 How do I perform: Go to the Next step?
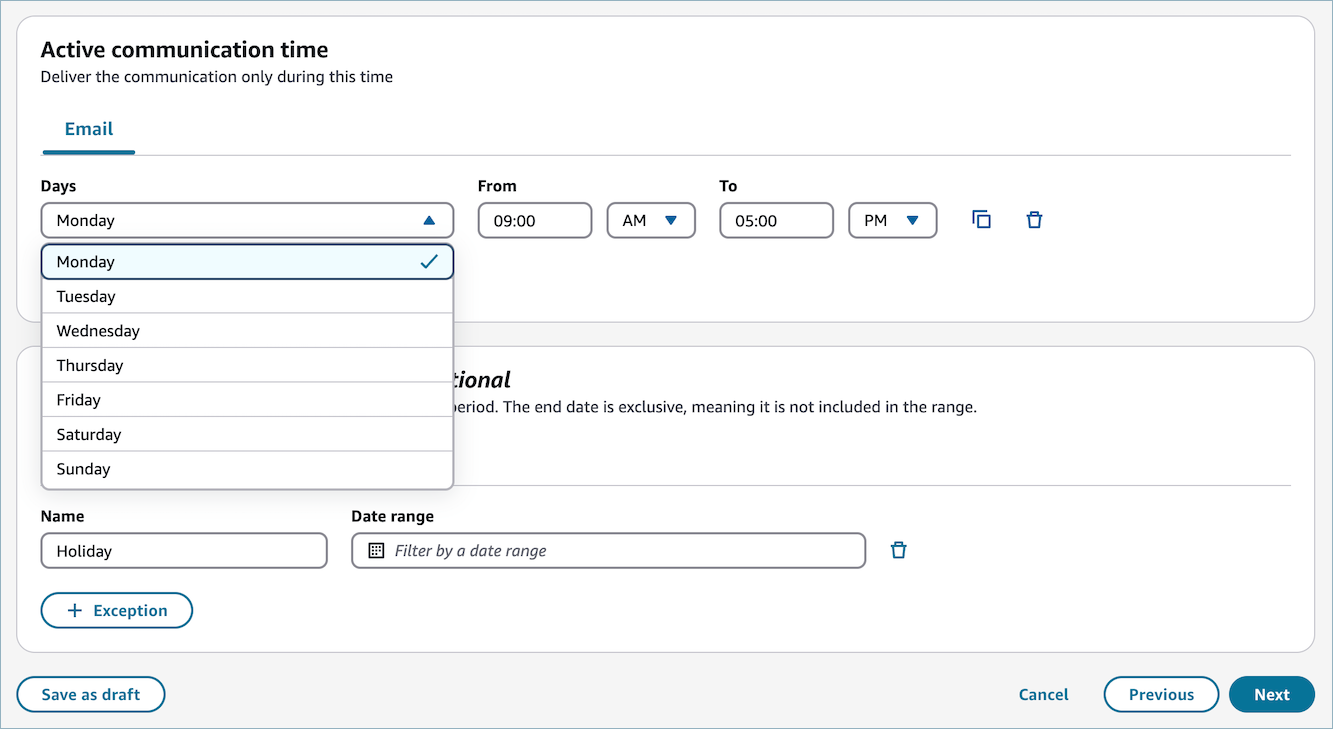click(x=1271, y=694)
